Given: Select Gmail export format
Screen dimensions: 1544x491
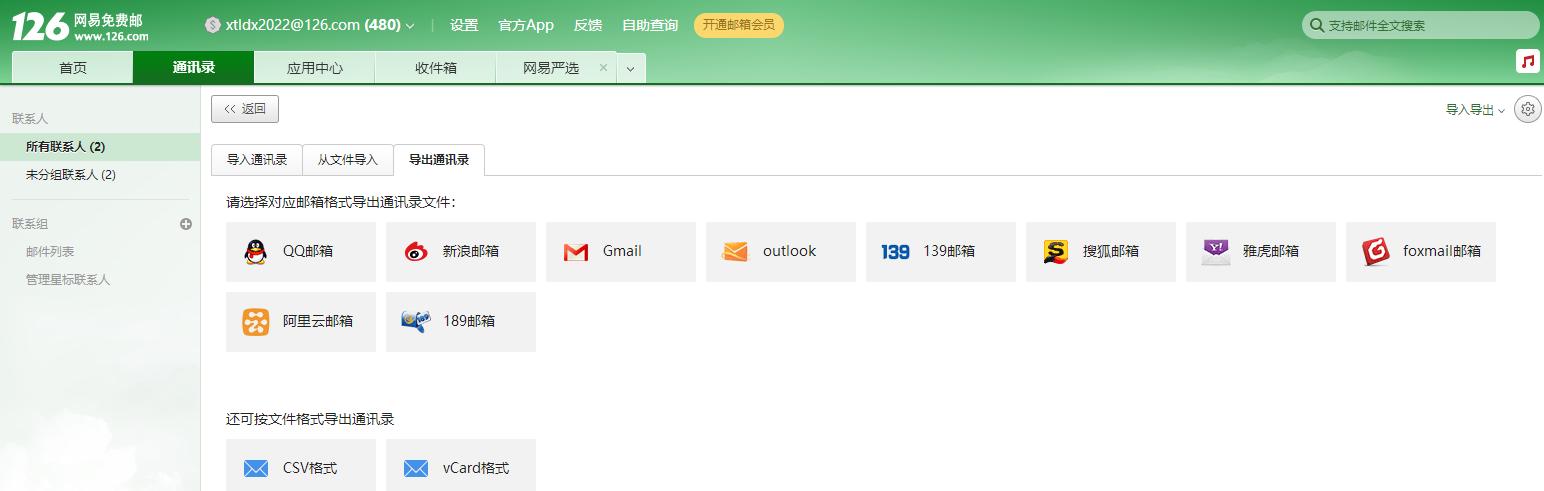Looking at the screenshot, I should coord(620,252).
